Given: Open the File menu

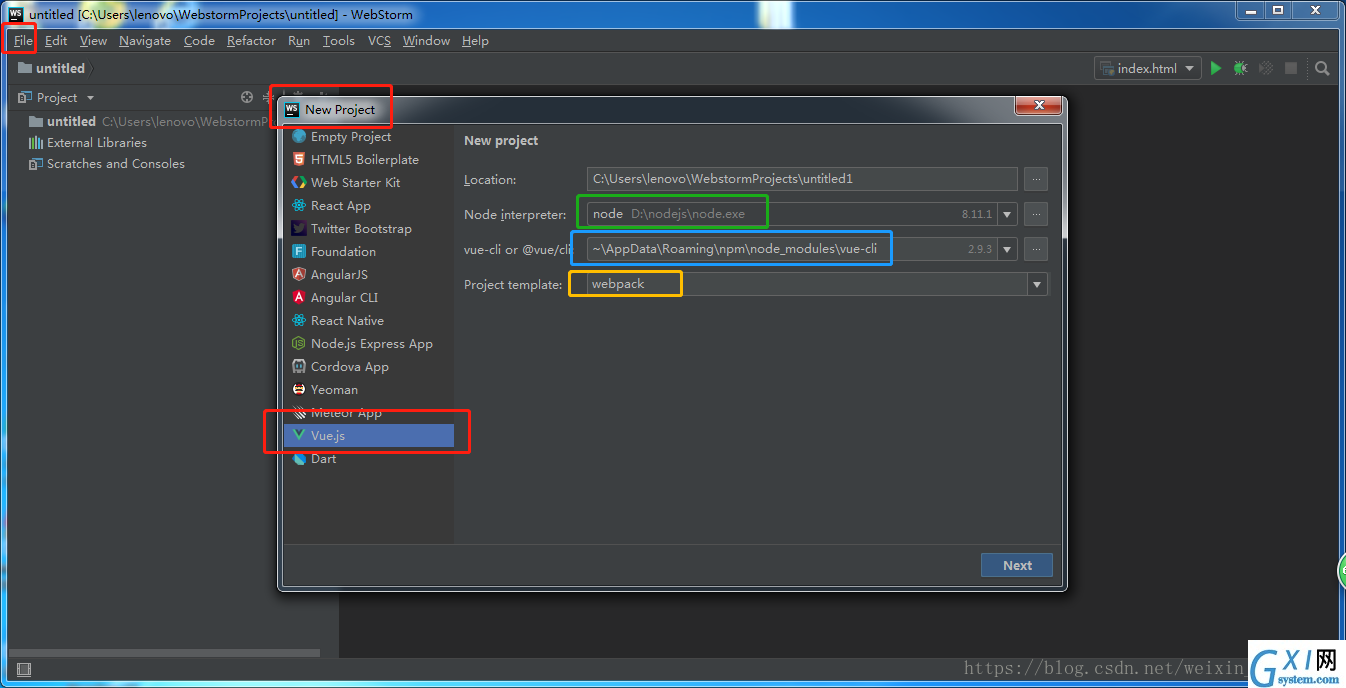Looking at the screenshot, I should pos(23,41).
